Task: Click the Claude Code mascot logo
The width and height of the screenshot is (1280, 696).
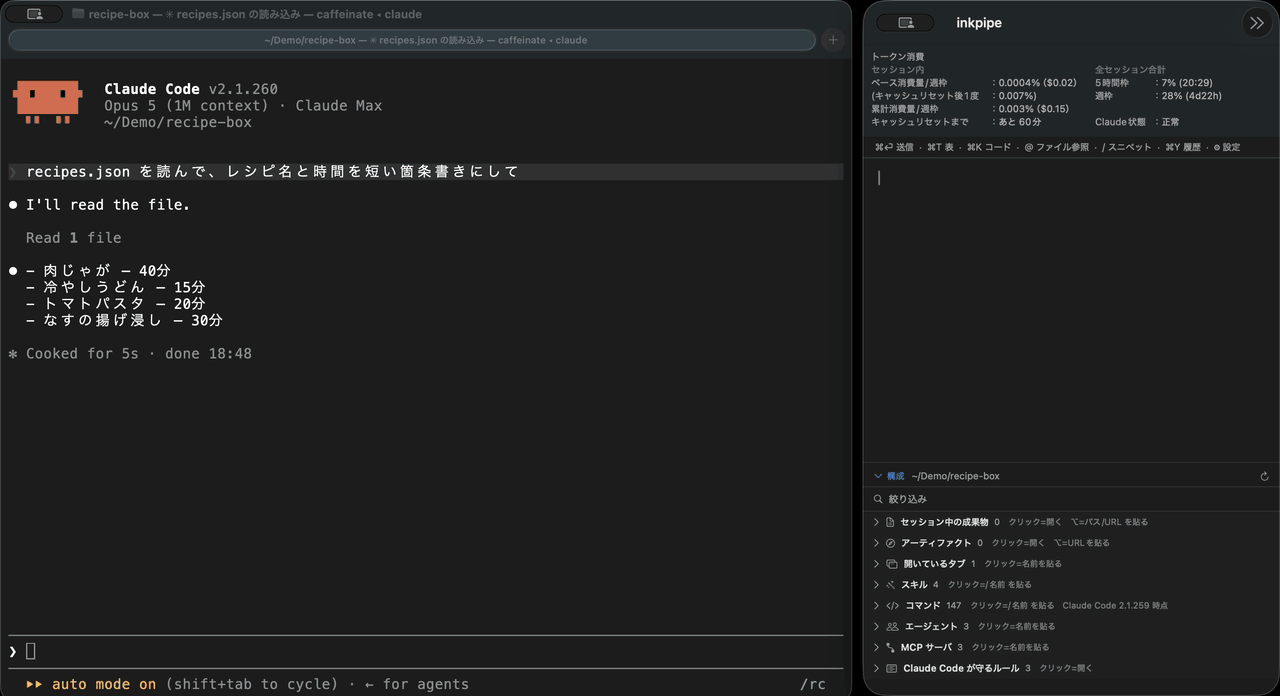Action: (47, 102)
